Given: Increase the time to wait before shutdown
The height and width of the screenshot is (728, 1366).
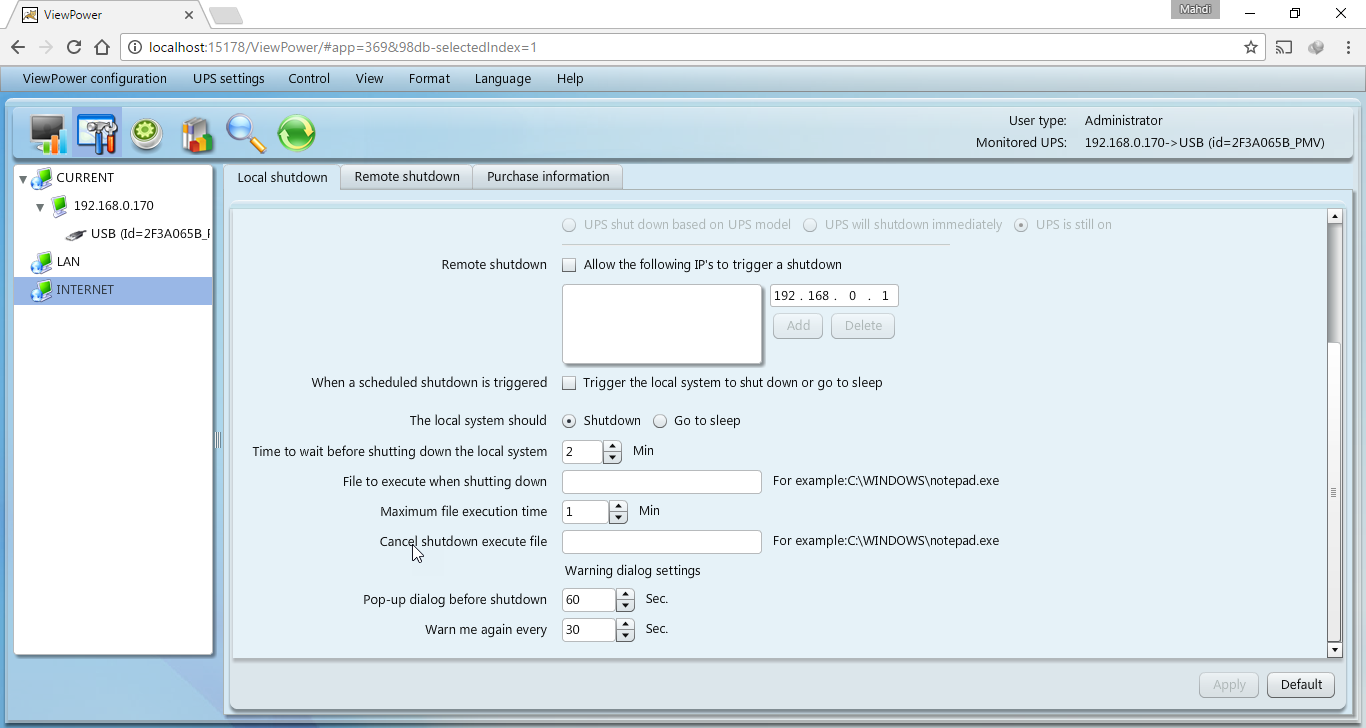Looking at the screenshot, I should (612, 446).
